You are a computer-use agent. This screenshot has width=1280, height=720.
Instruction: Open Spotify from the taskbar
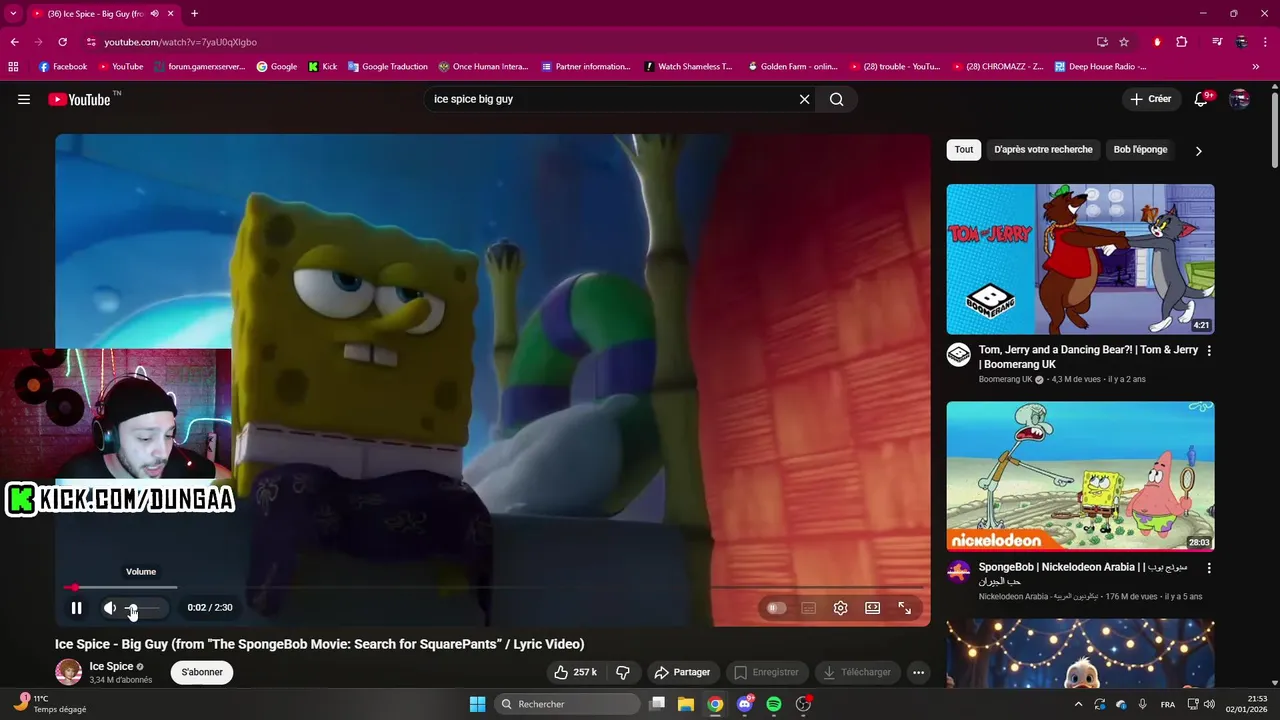click(774, 704)
